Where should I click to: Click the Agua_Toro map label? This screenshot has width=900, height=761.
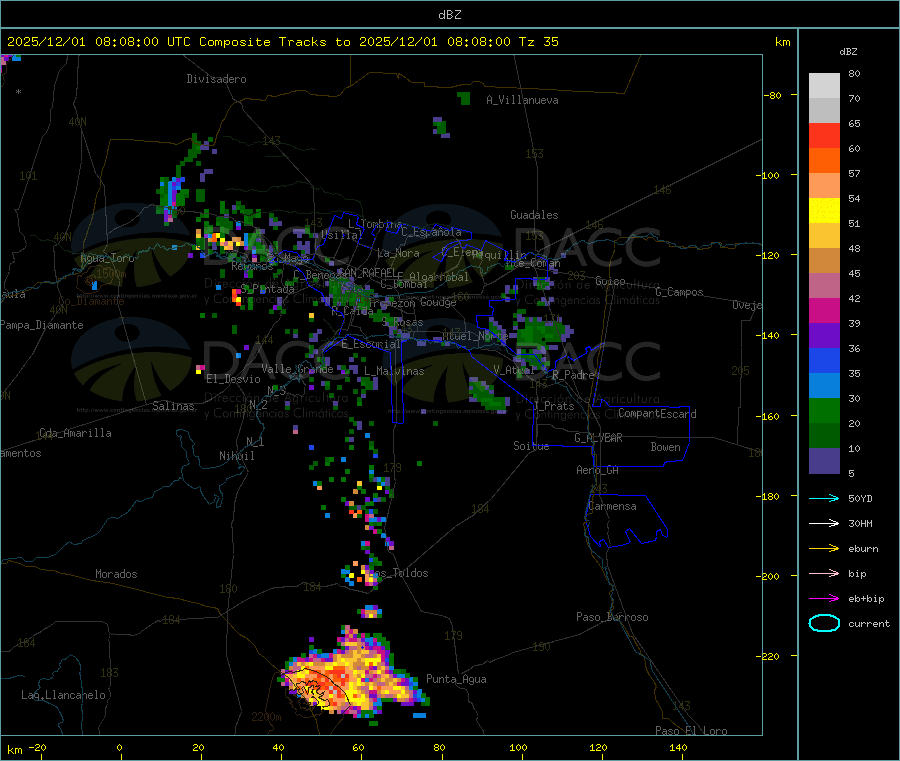point(107,258)
